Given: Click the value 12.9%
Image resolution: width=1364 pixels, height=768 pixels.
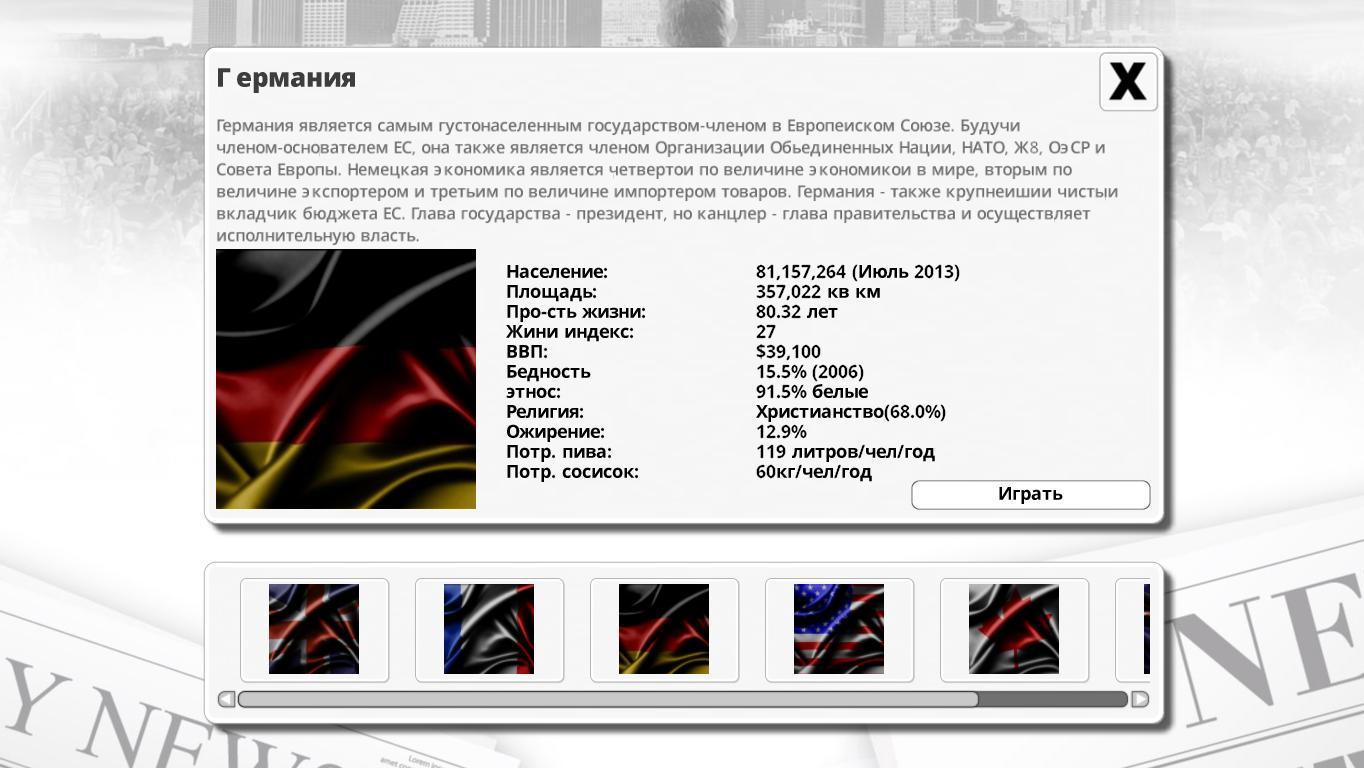Looking at the screenshot, I should pos(781,432).
